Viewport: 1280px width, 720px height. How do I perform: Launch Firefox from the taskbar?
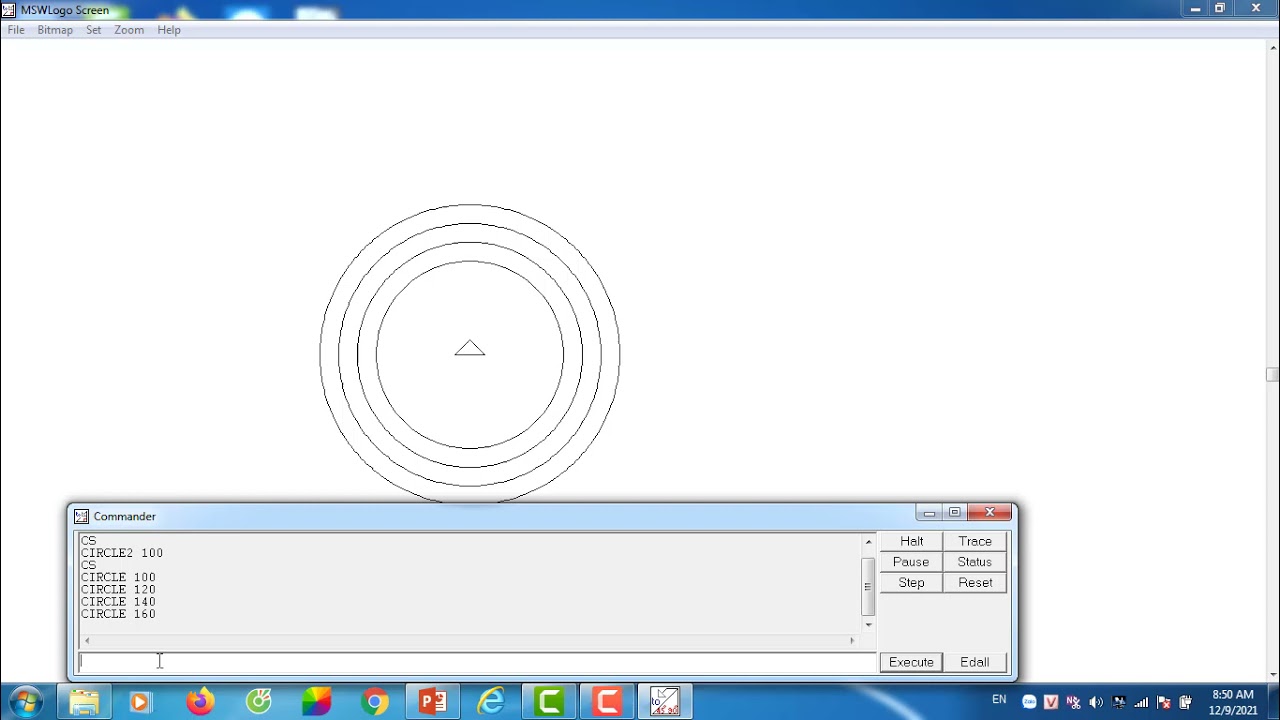click(x=200, y=702)
